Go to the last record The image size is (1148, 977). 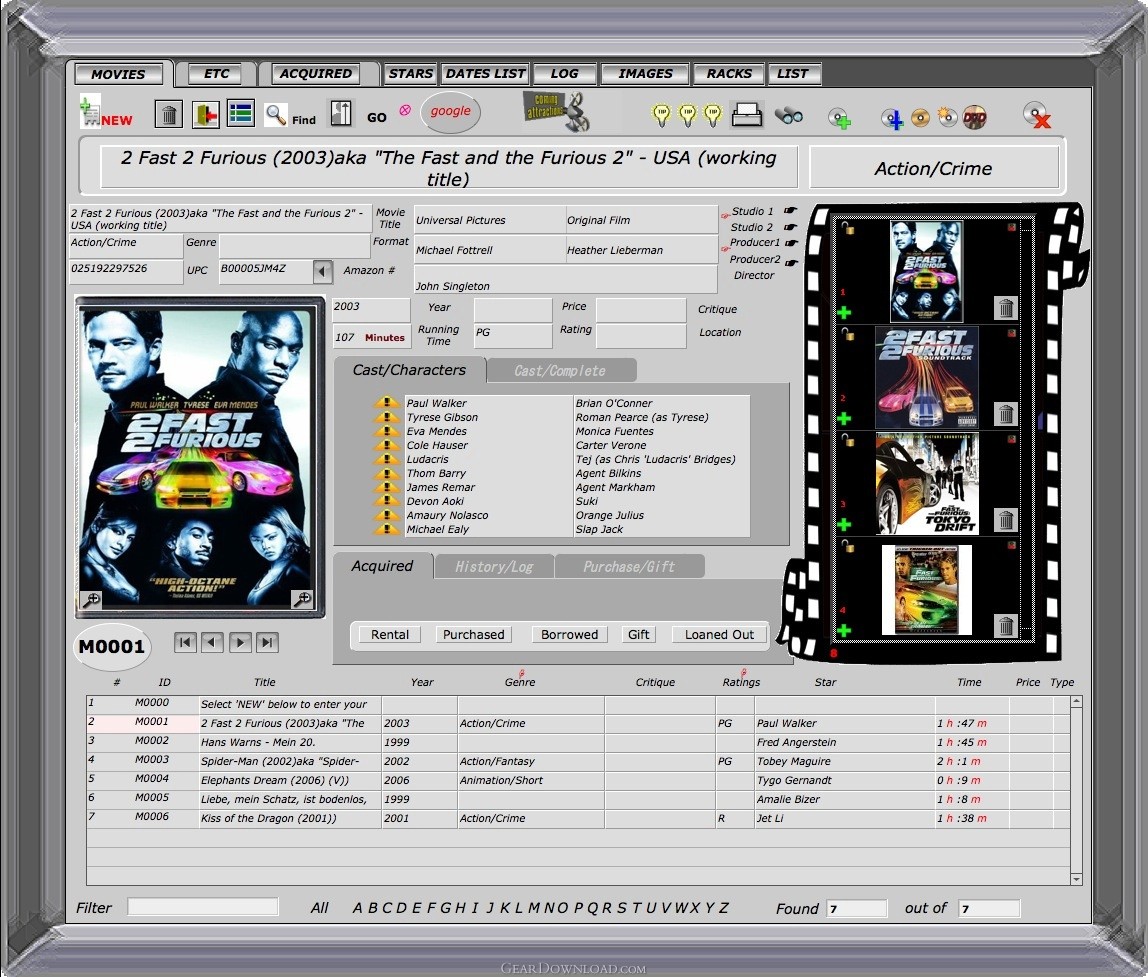pos(267,642)
